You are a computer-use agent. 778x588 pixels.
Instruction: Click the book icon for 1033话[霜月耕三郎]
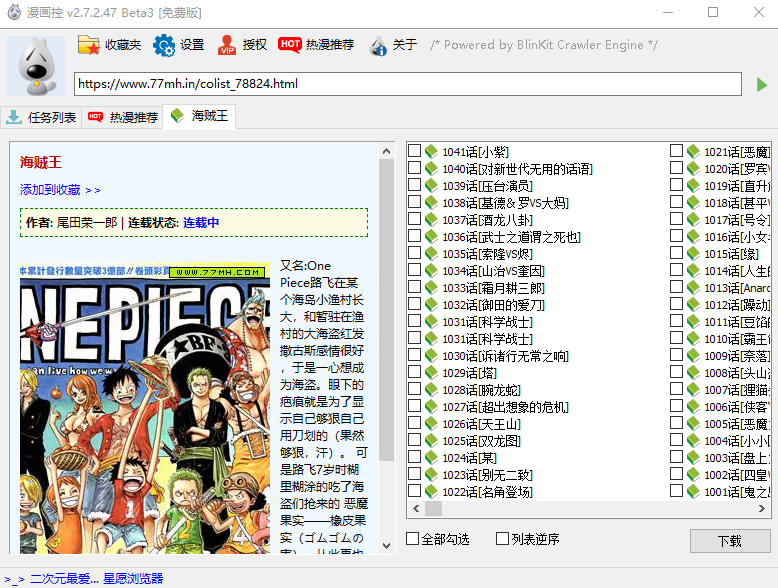click(431, 287)
